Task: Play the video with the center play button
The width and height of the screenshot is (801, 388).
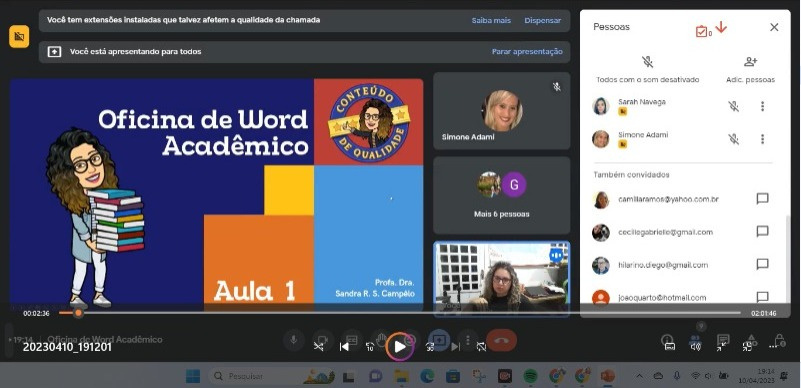Action: 399,347
